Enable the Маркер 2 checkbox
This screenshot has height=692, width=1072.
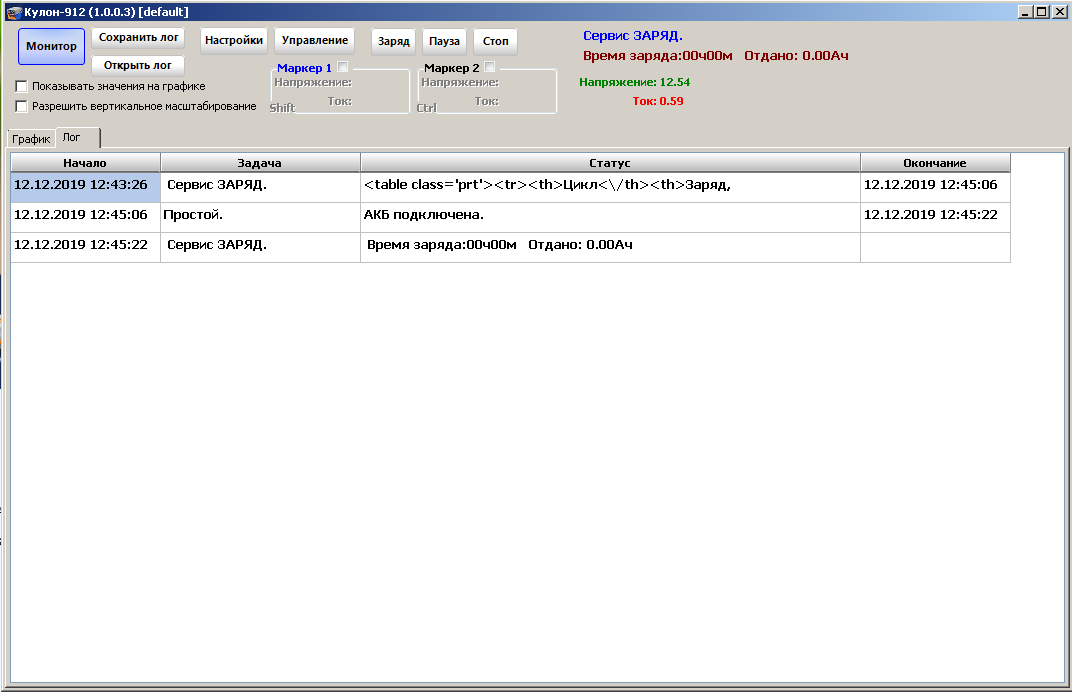tap(490, 67)
